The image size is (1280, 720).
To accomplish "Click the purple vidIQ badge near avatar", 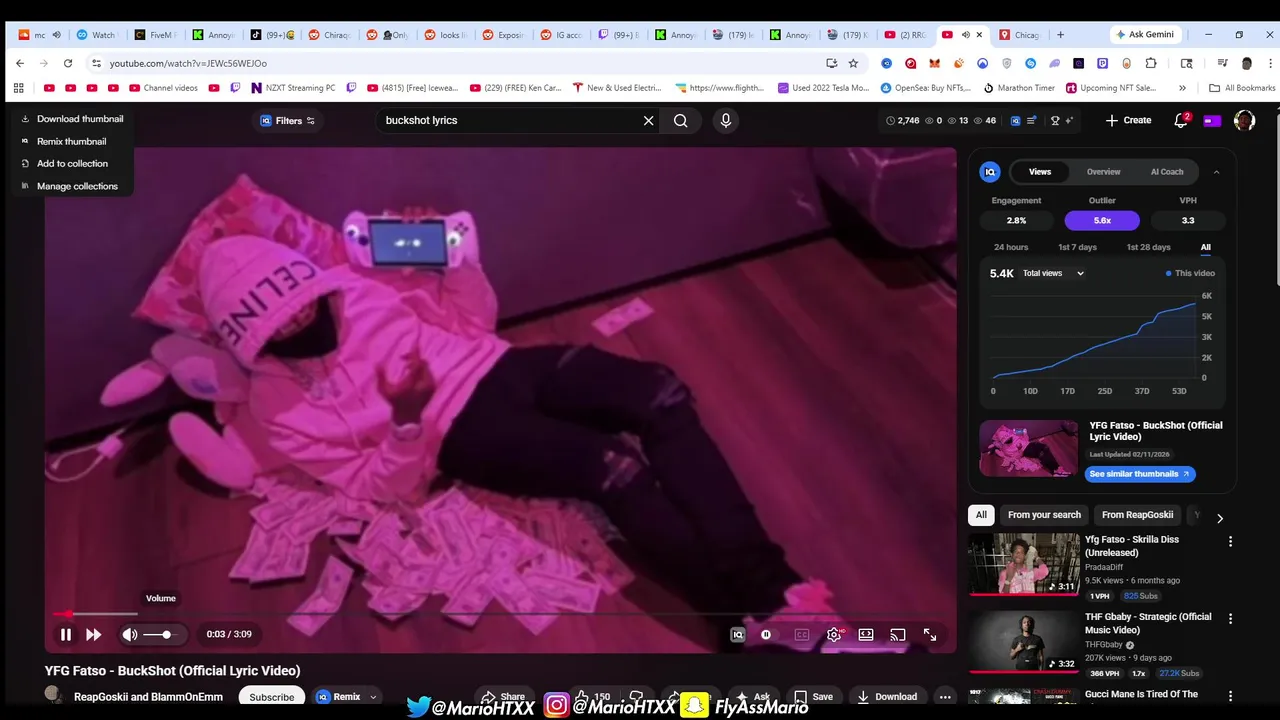I will [1212, 120].
